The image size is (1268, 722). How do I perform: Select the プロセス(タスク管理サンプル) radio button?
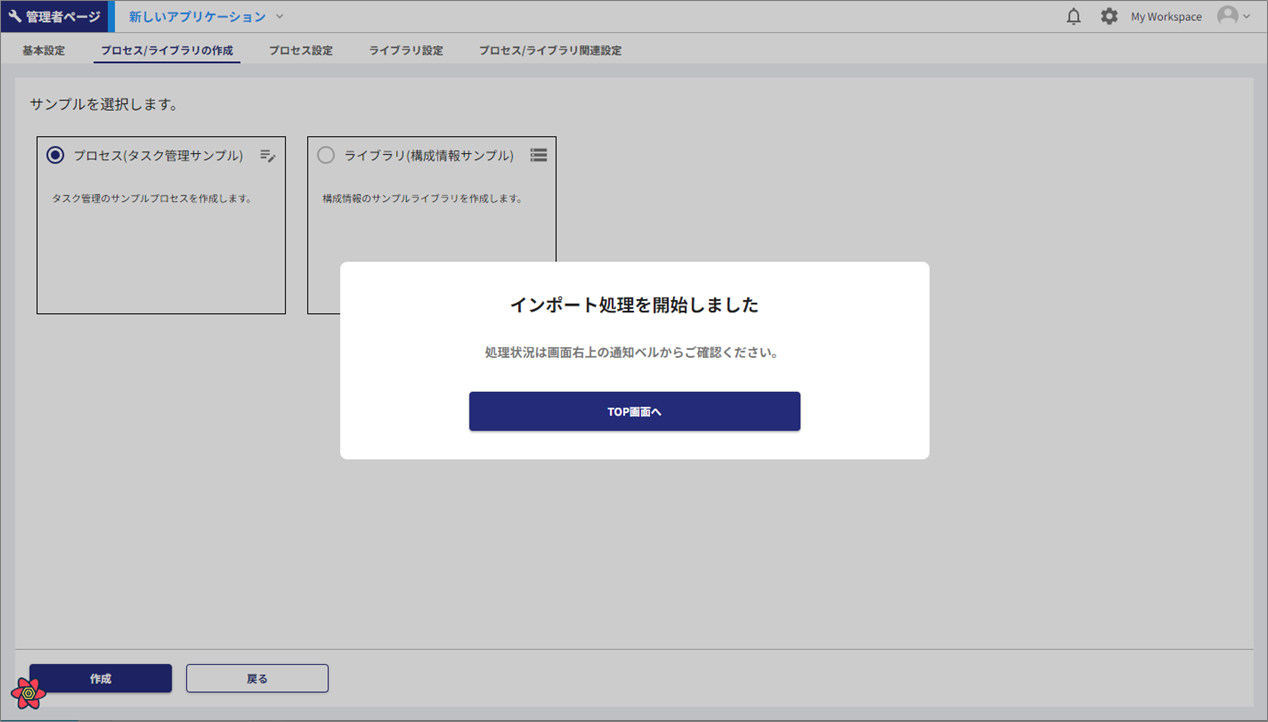point(55,156)
